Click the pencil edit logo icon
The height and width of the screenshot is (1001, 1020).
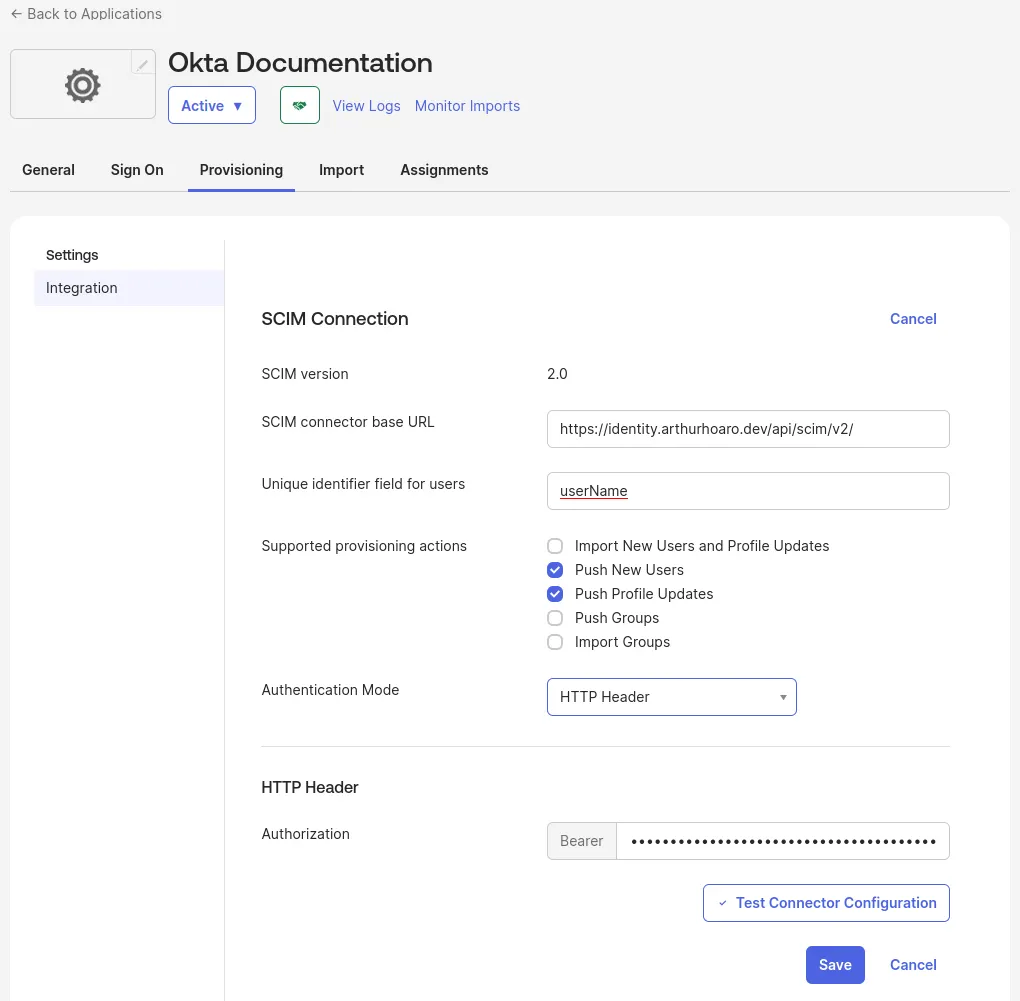pyautogui.click(x=142, y=64)
